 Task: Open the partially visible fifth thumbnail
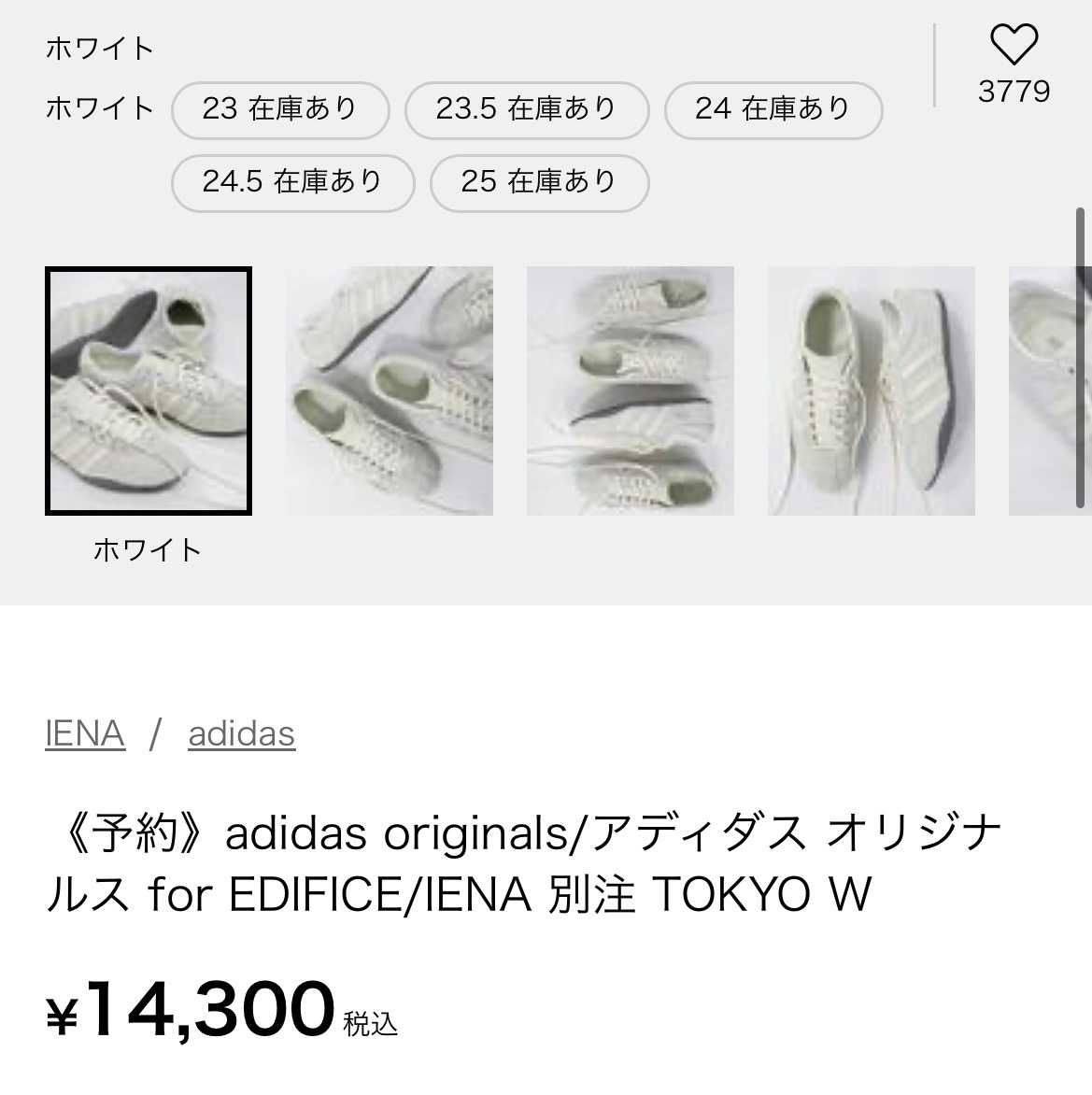point(1048,391)
